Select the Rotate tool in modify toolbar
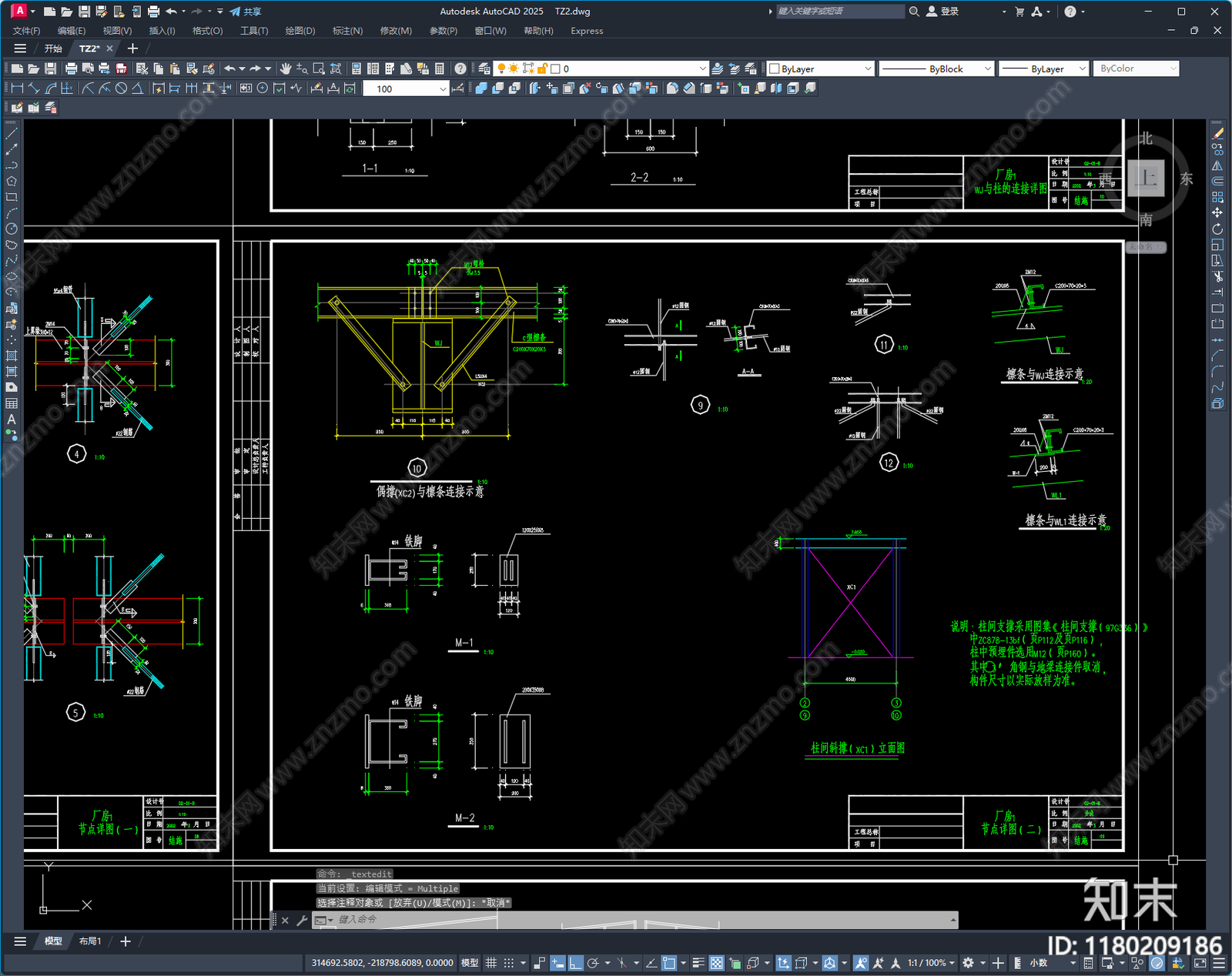This screenshot has height=976, width=1232. coord(1217,229)
